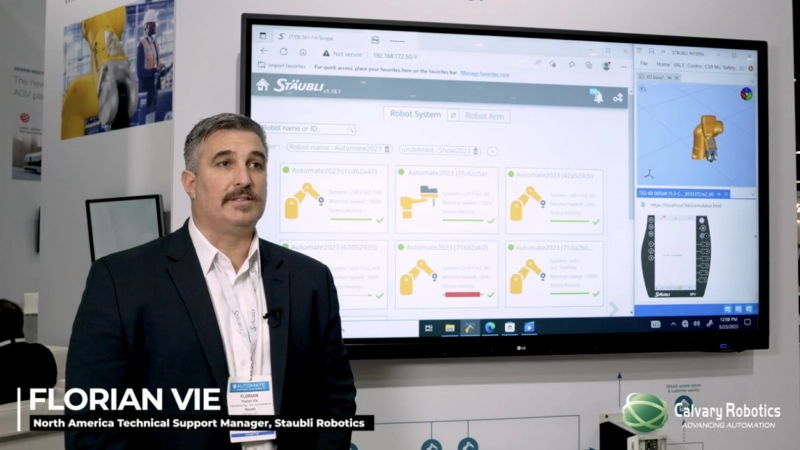
Task: Open Edge settings and more menu
Action: point(623,67)
